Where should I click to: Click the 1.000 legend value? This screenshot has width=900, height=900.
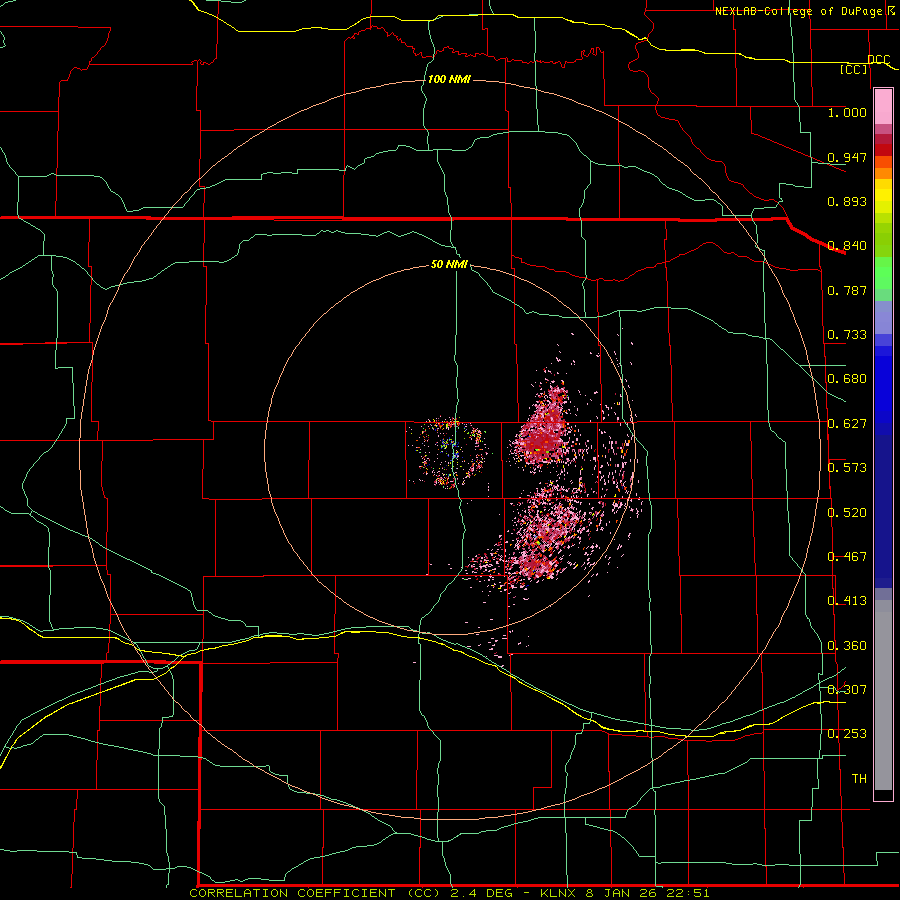click(847, 112)
